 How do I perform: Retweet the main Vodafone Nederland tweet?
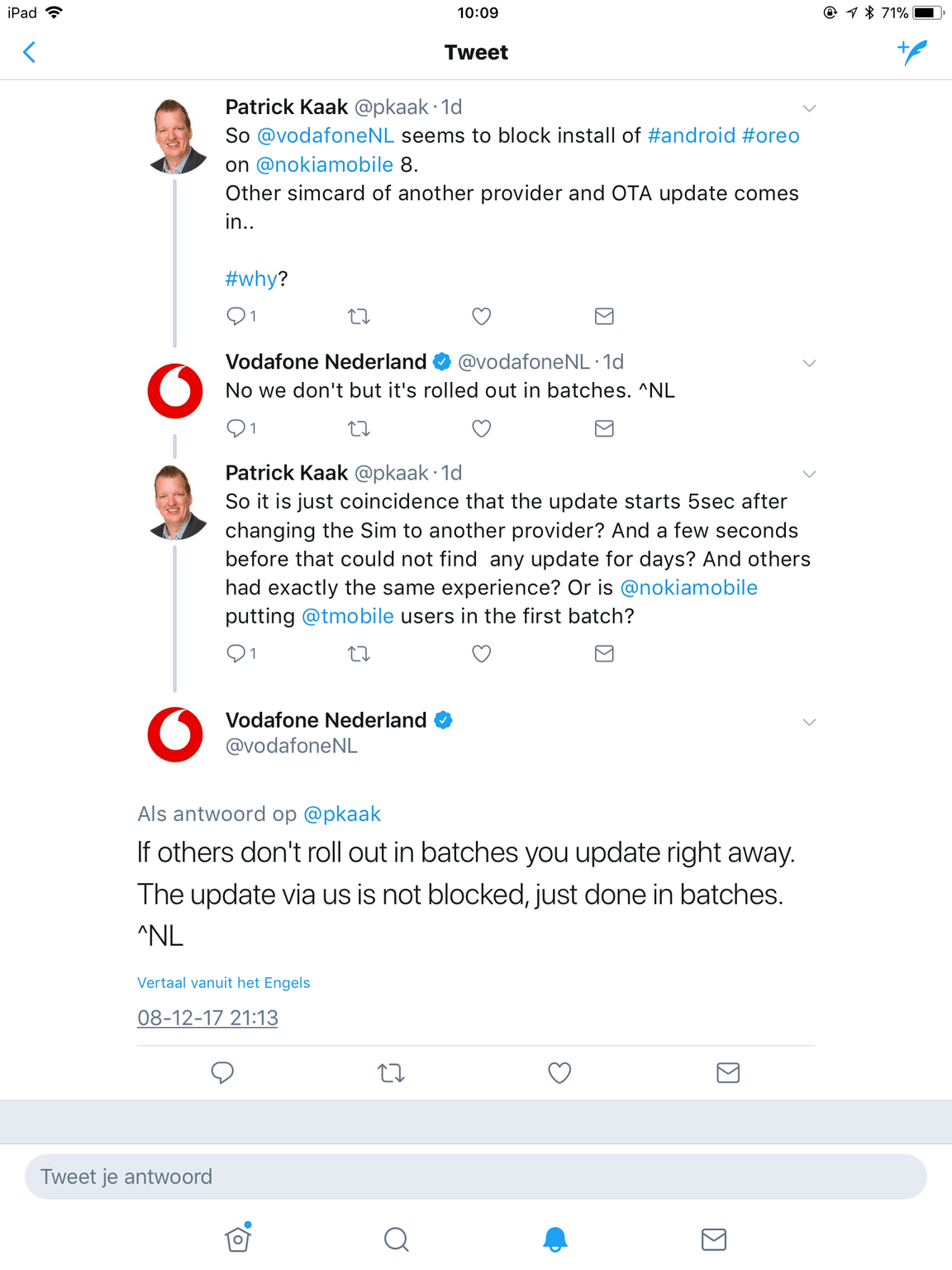(x=391, y=1073)
